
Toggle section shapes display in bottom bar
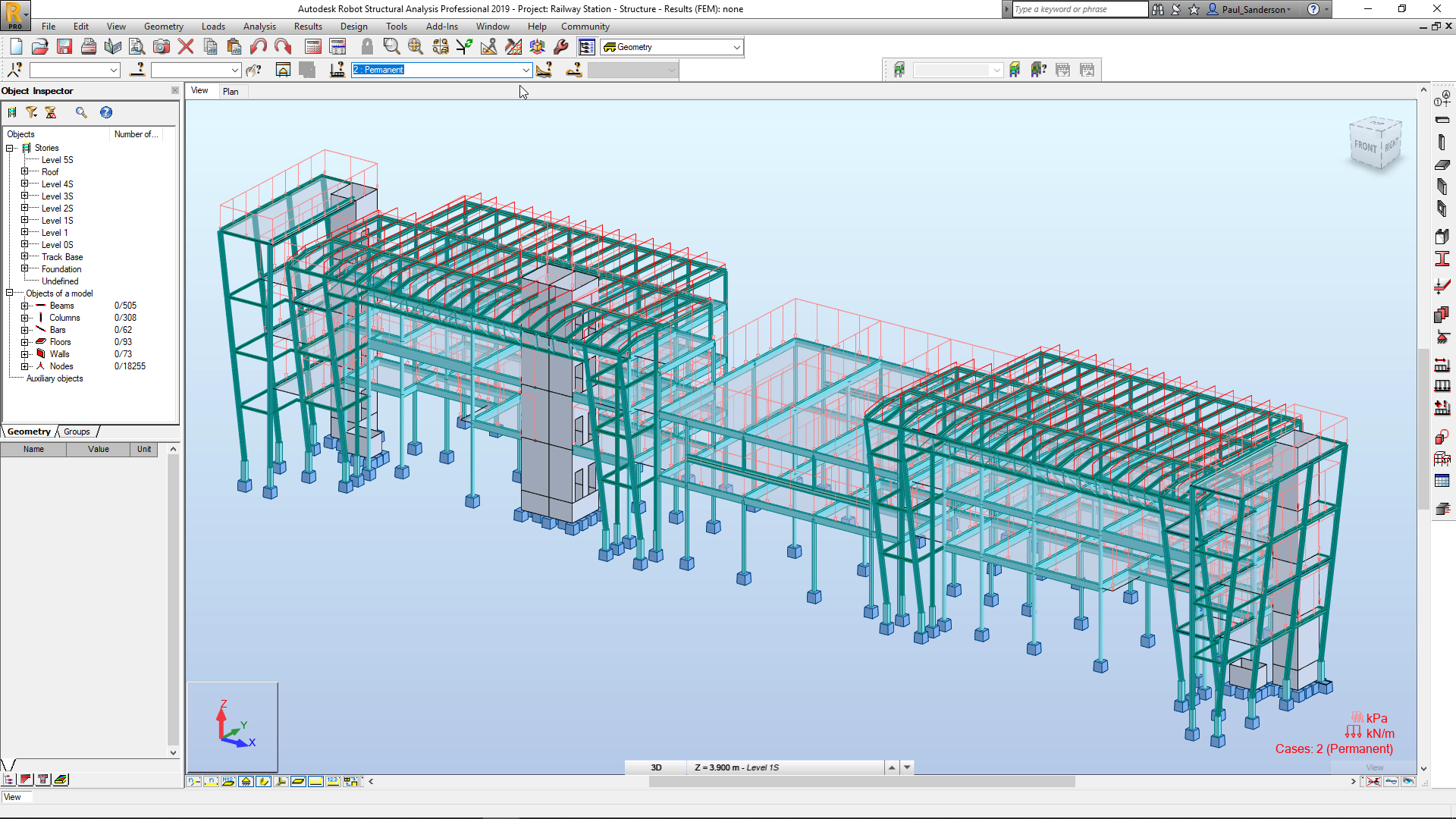click(263, 781)
